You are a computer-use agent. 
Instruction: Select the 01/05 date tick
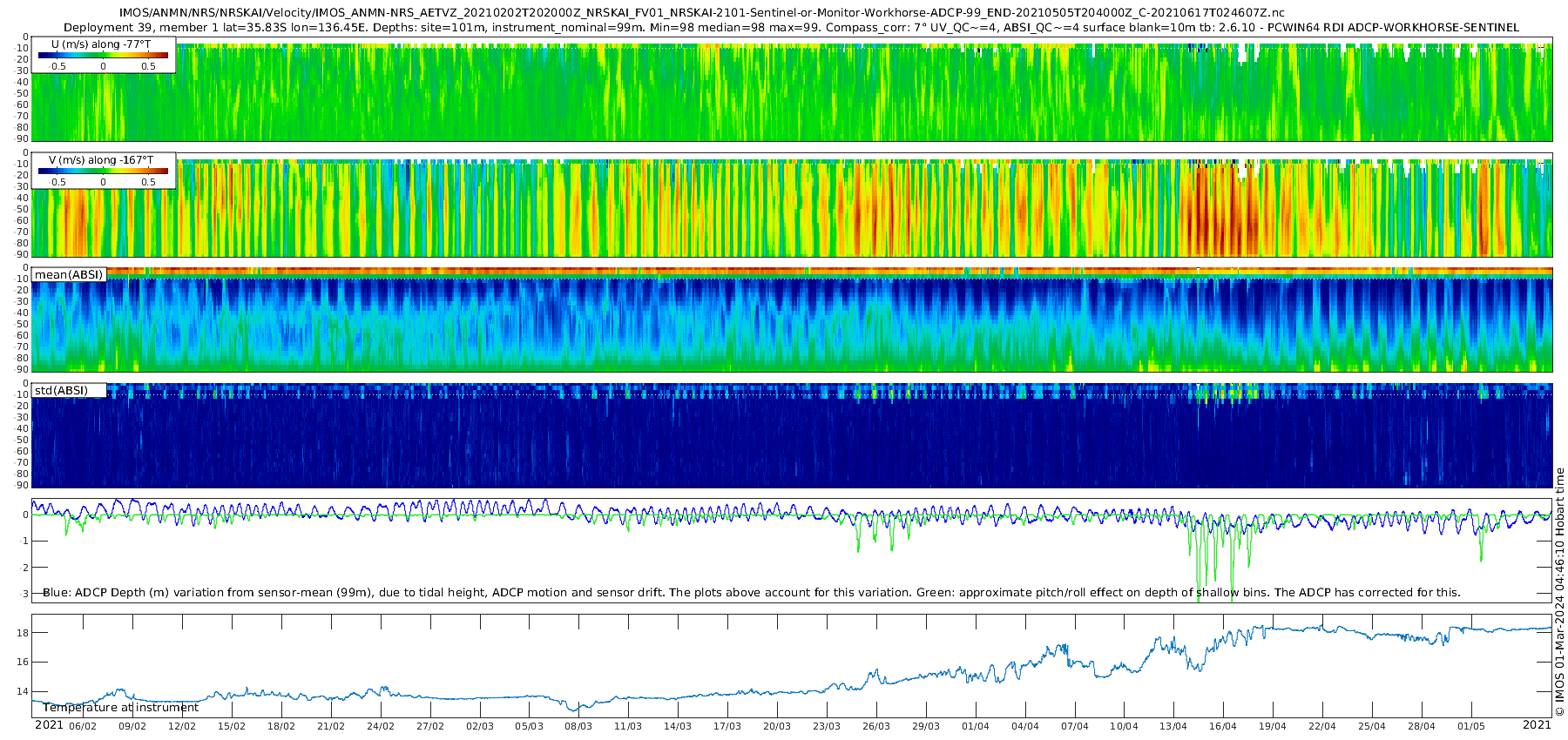(1471, 726)
